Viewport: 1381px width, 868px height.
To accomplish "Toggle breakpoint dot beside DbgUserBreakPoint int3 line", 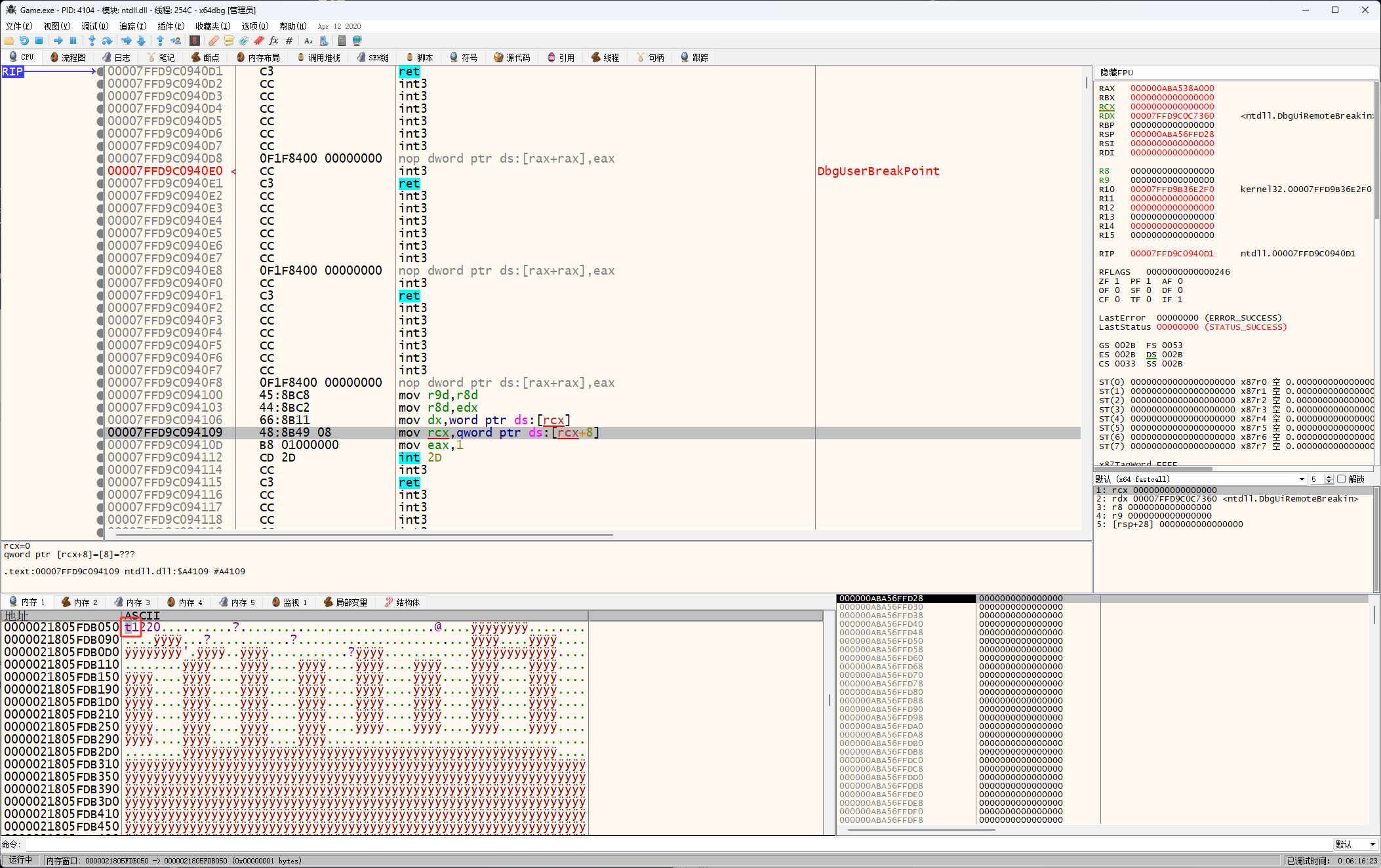I will coord(100,171).
